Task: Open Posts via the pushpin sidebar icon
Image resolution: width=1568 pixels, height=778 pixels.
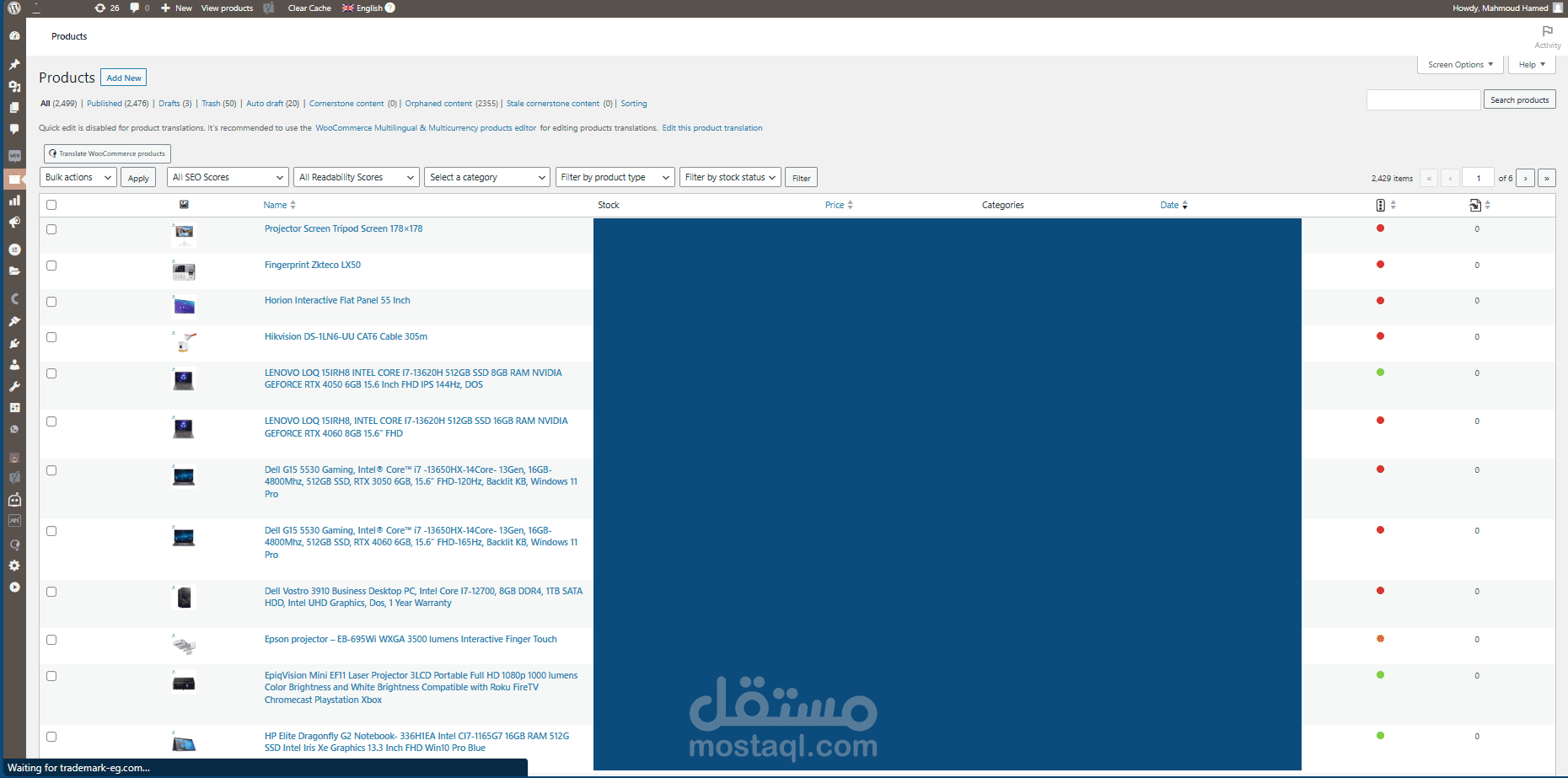Action: point(14,64)
